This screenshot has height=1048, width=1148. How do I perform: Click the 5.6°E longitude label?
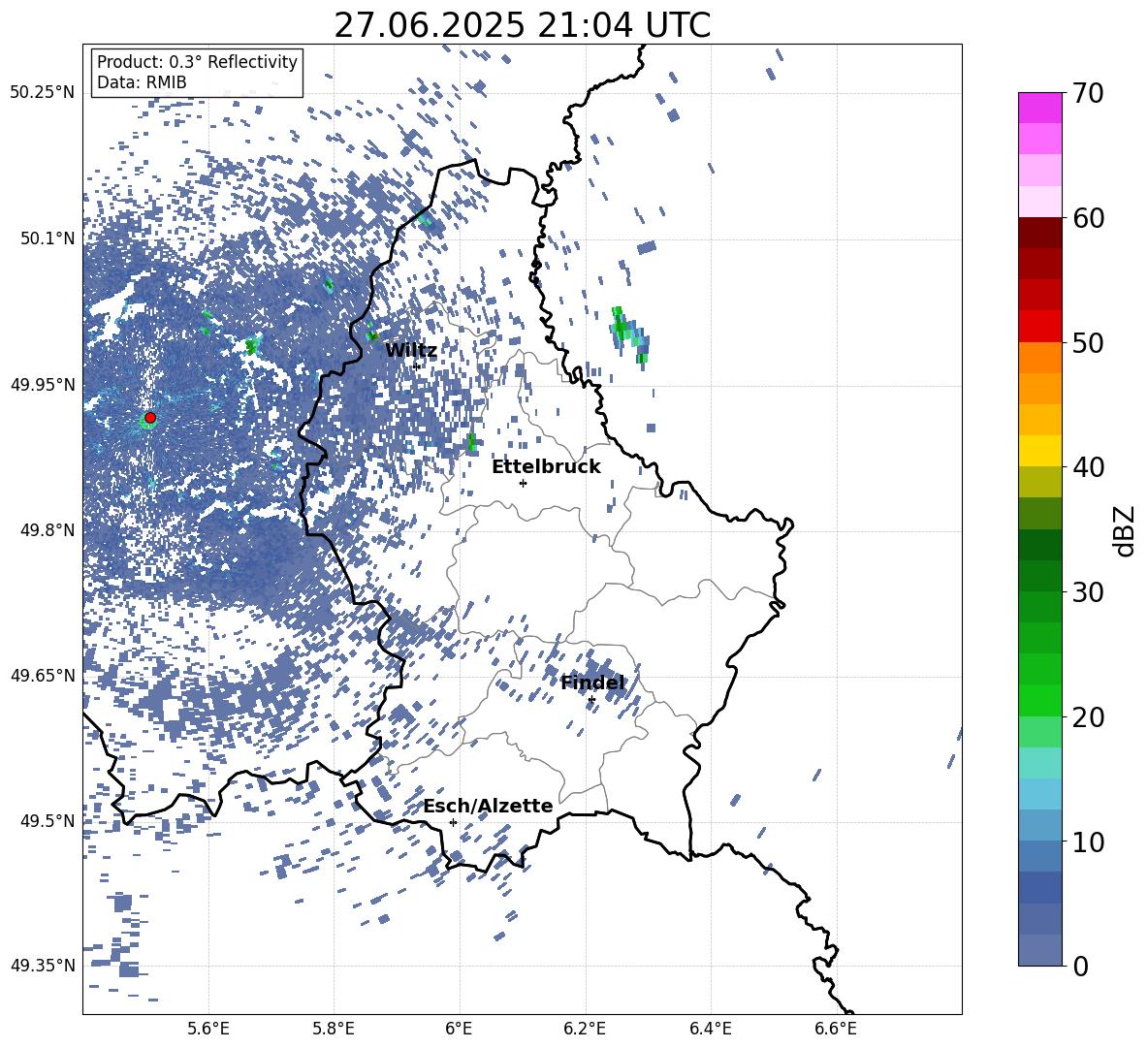[x=208, y=1029]
